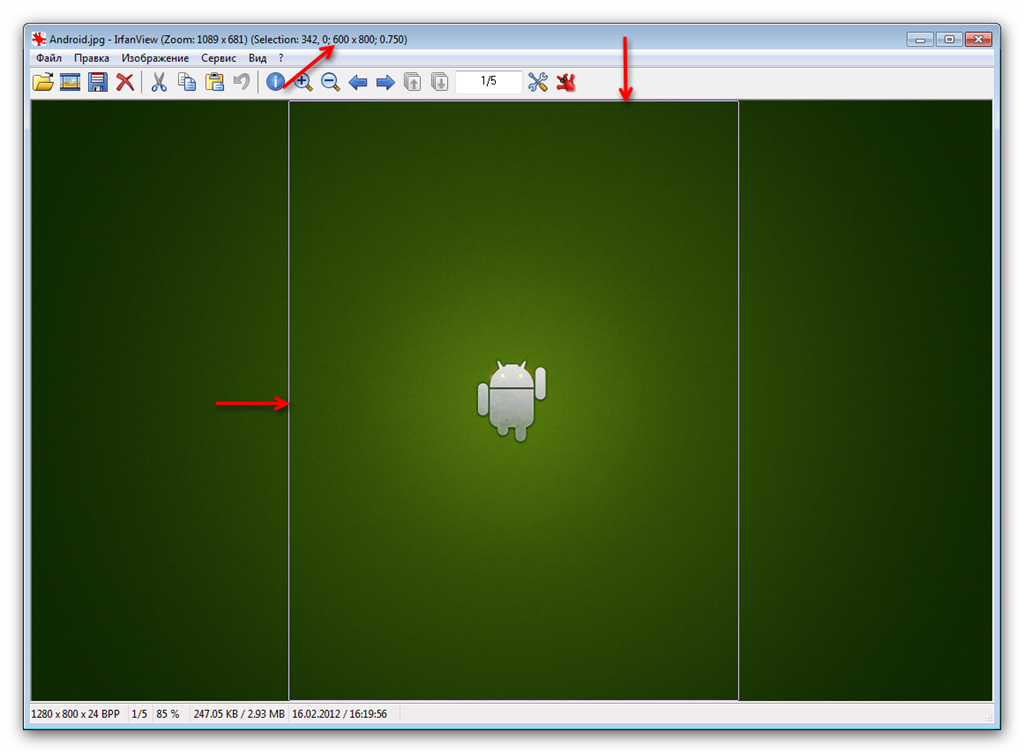The image size is (1024, 753).
Task: Show image information with the blue i icon
Action: click(x=275, y=82)
